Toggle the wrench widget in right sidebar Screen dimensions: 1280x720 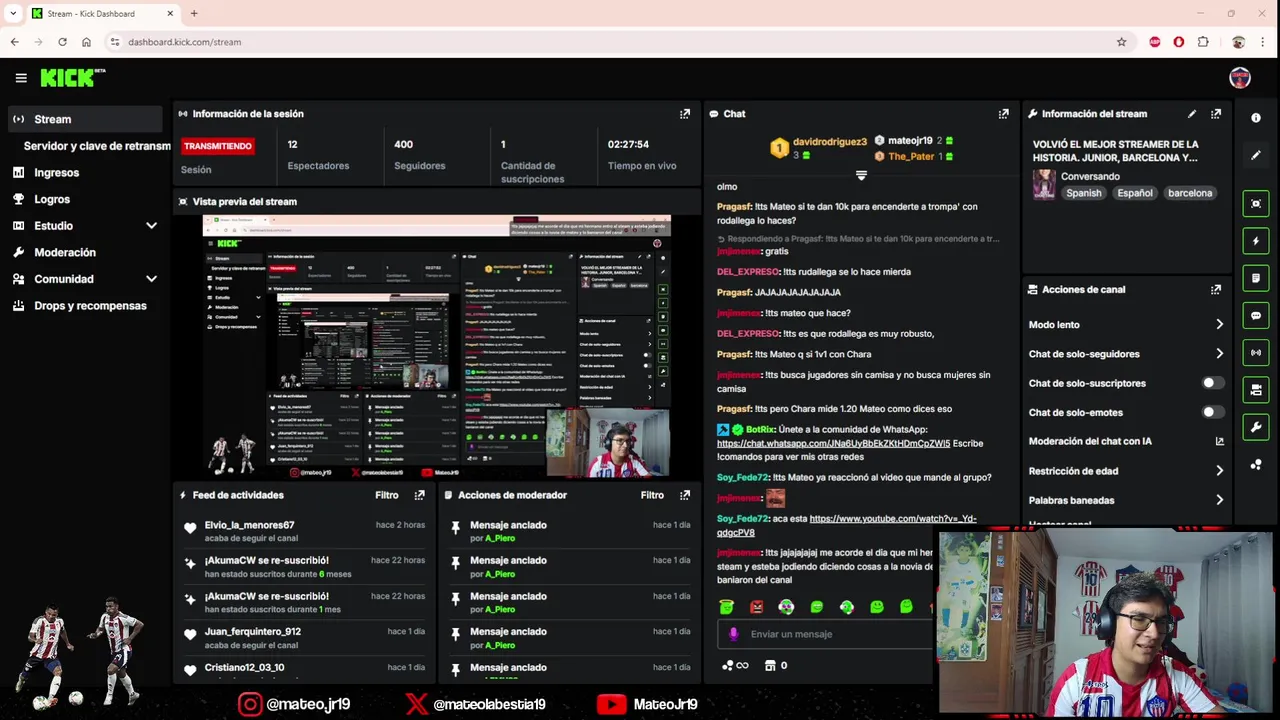1256,427
